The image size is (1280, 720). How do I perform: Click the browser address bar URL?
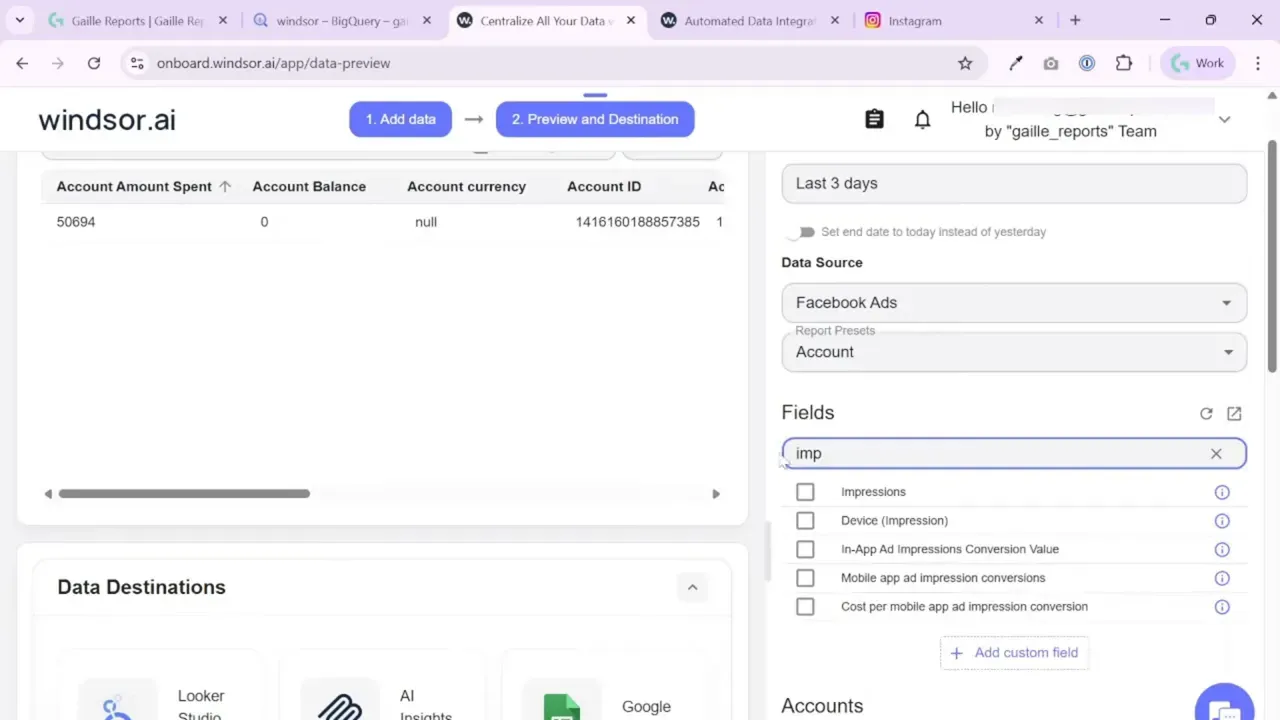tap(273, 63)
